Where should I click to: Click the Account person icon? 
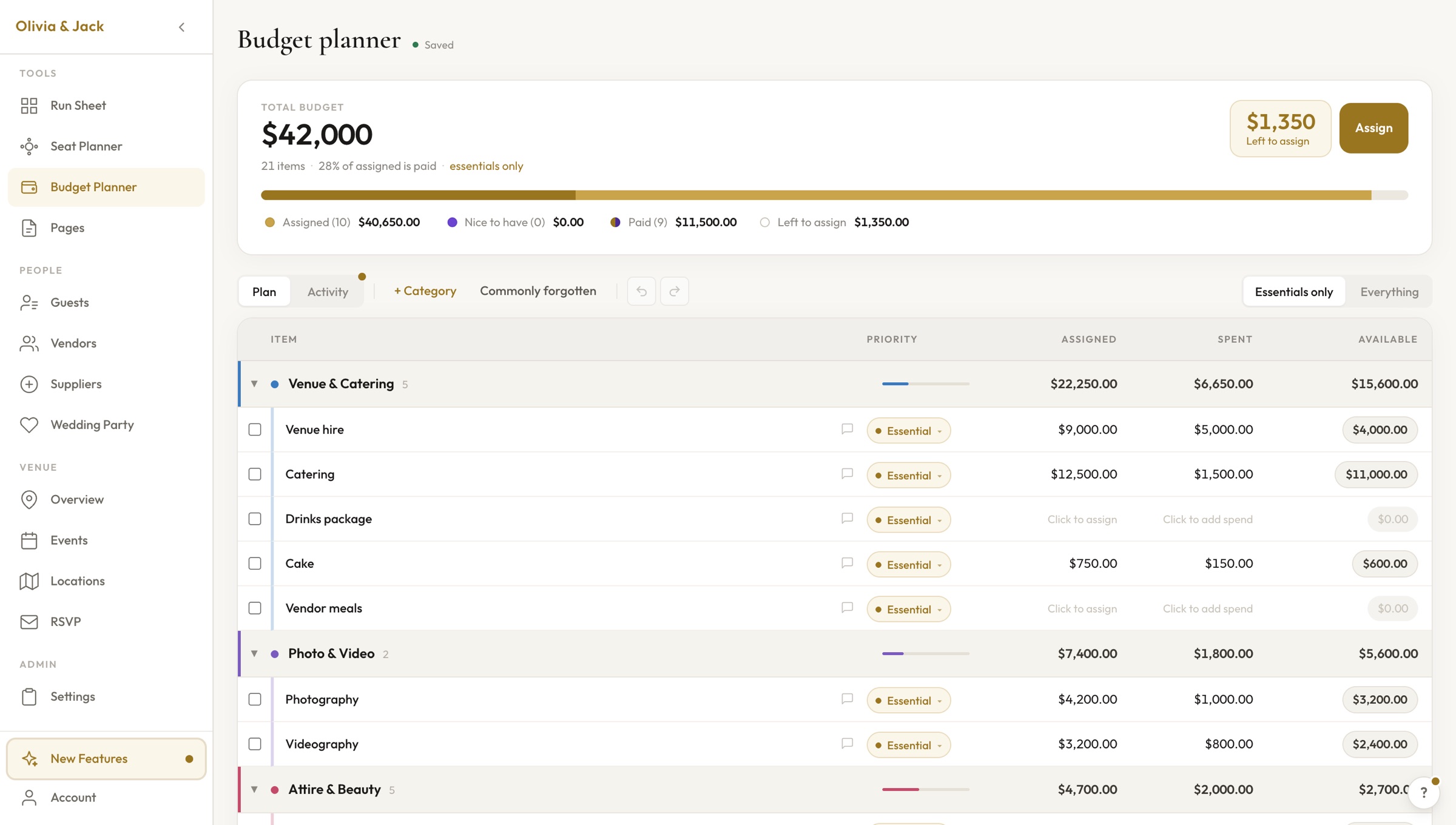click(29, 797)
